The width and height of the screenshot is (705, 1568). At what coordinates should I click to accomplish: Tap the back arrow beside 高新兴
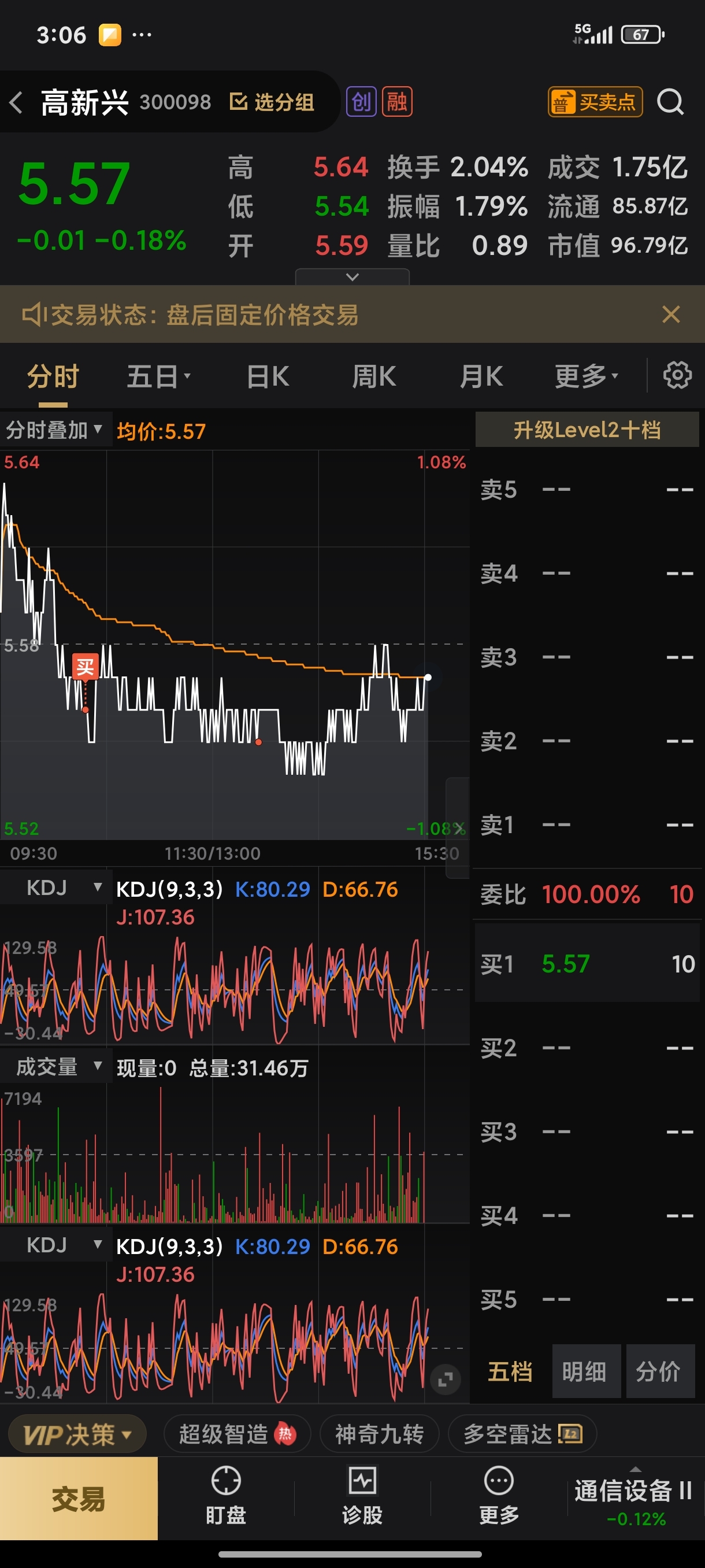(16, 102)
